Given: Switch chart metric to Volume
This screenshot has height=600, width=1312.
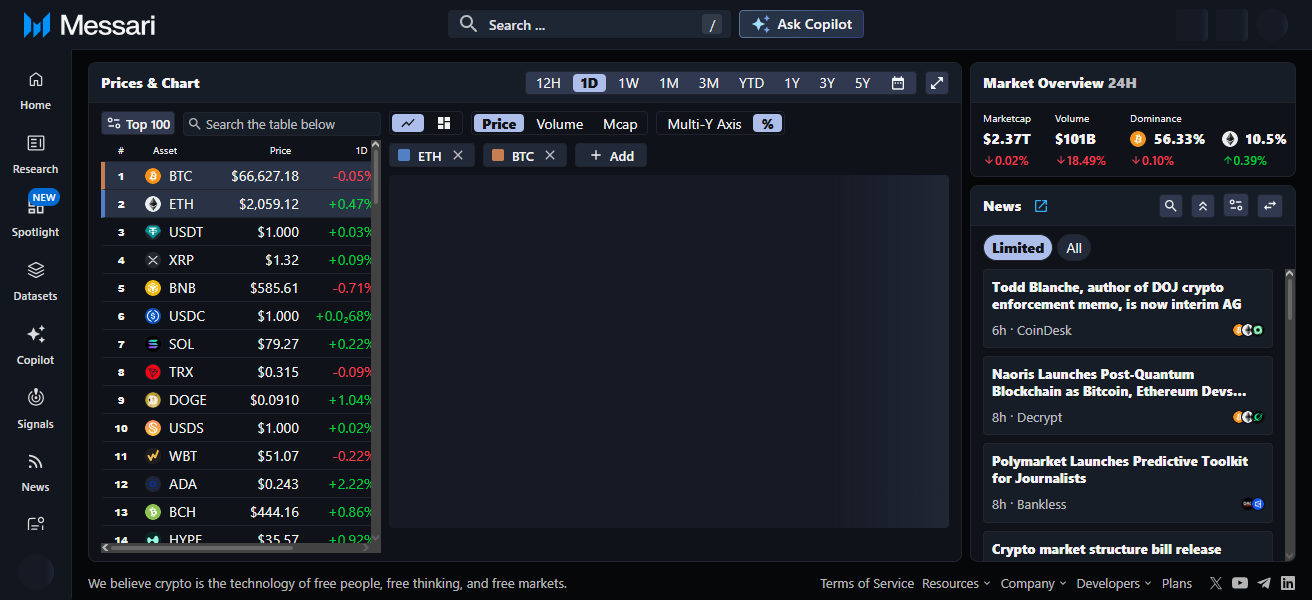Looking at the screenshot, I should [559, 124].
